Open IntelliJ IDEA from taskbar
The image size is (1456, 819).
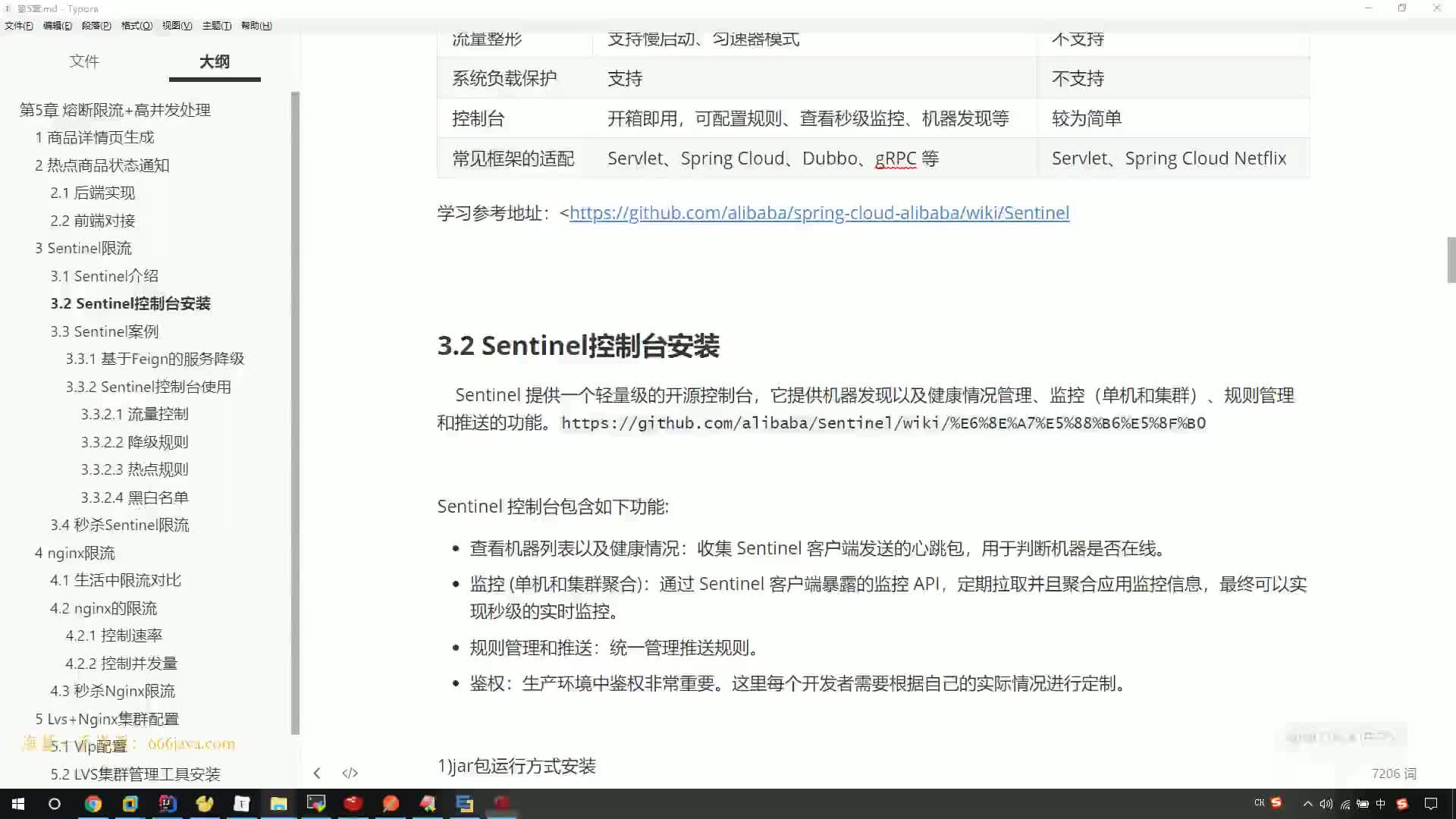(168, 804)
